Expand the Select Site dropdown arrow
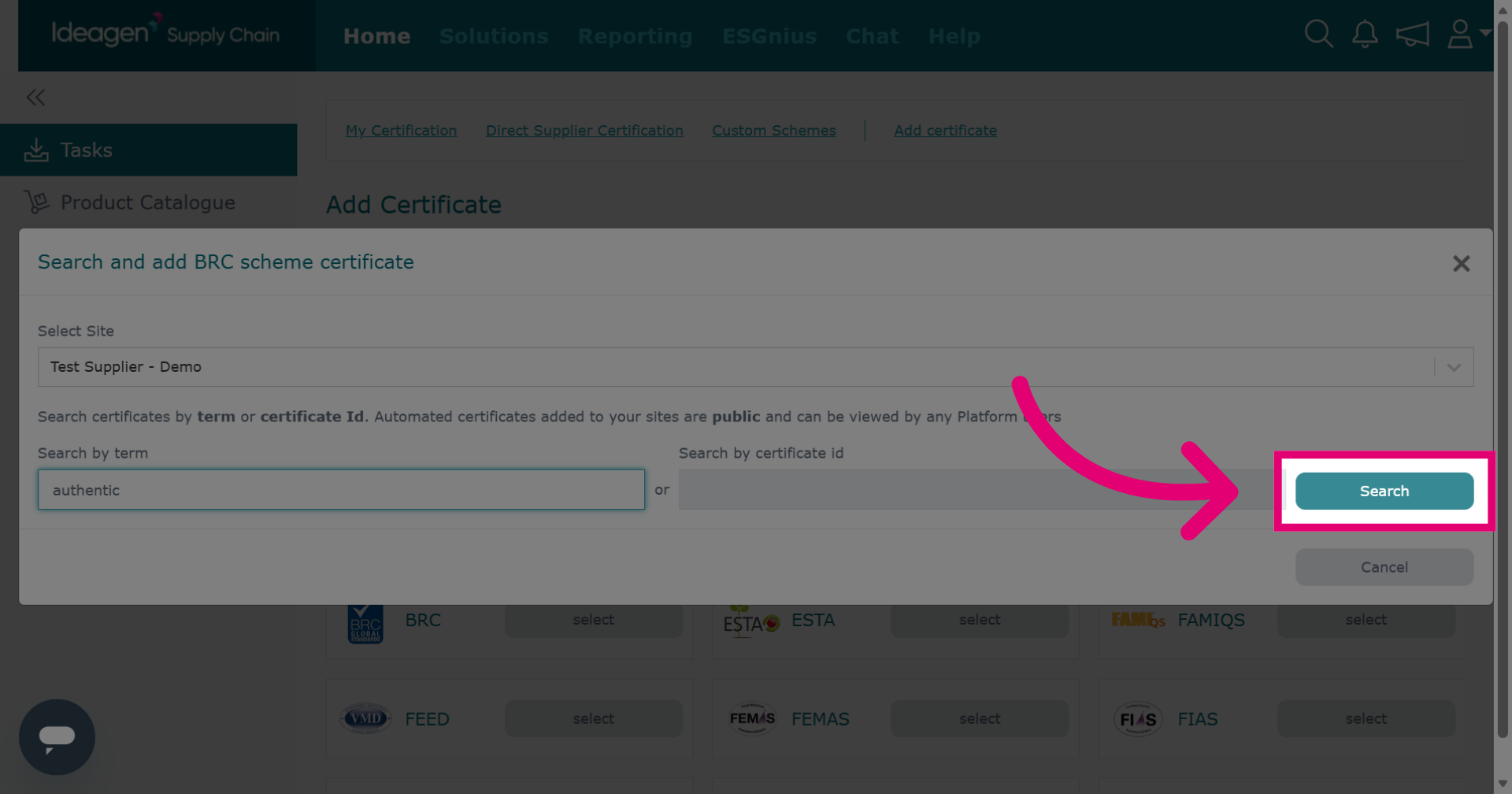Viewport: 1512px width, 794px height. coord(1454,367)
